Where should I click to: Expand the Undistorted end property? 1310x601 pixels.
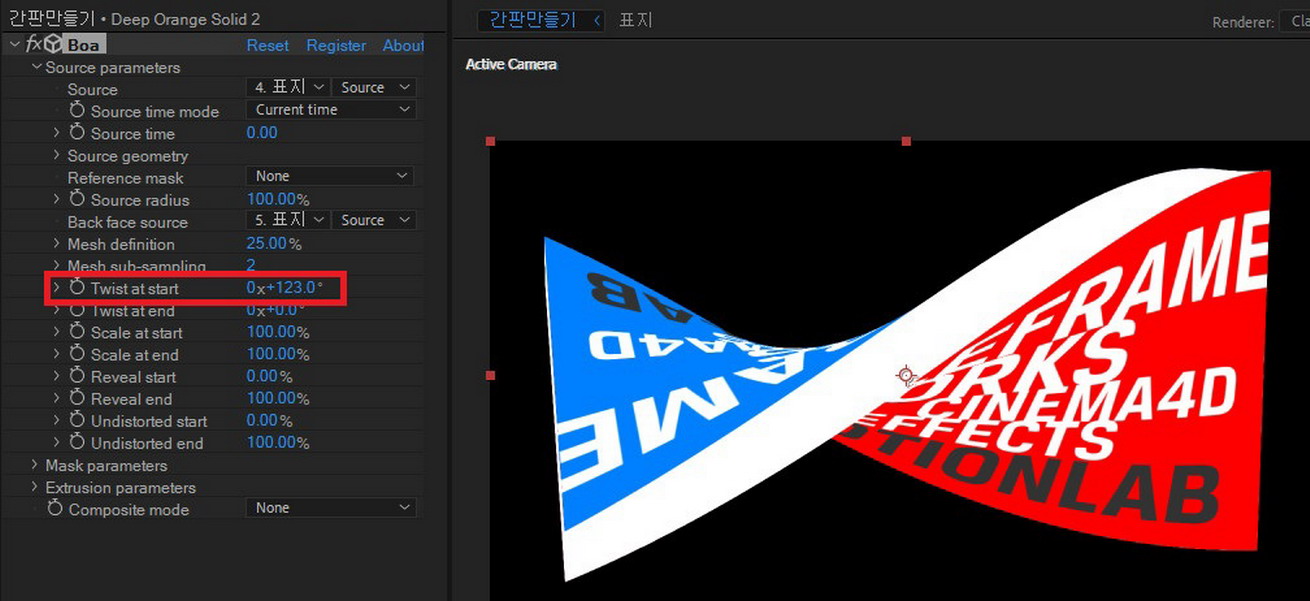57,443
